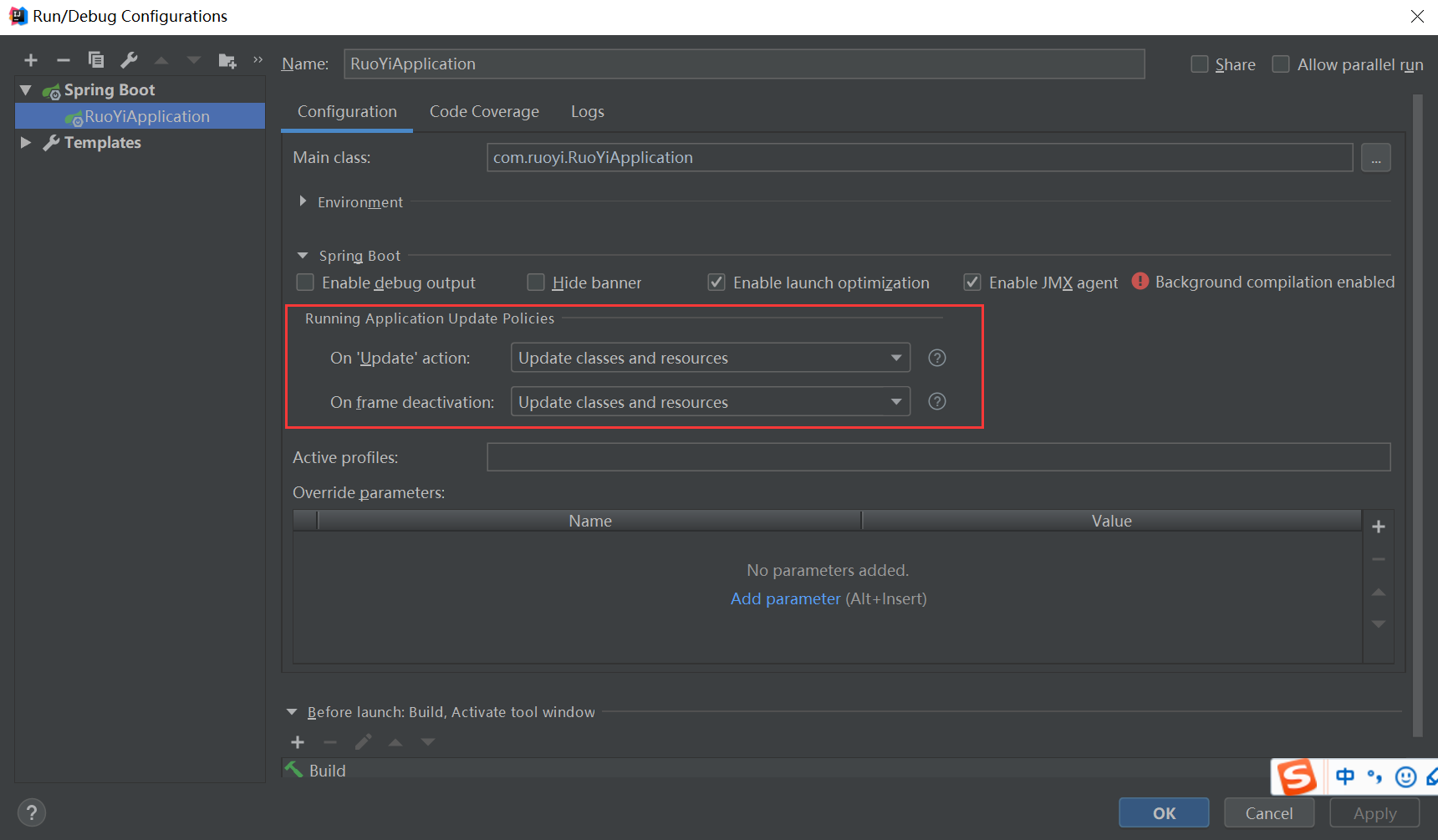
Task: Edit the Build step using the pencil icon
Action: point(363,742)
